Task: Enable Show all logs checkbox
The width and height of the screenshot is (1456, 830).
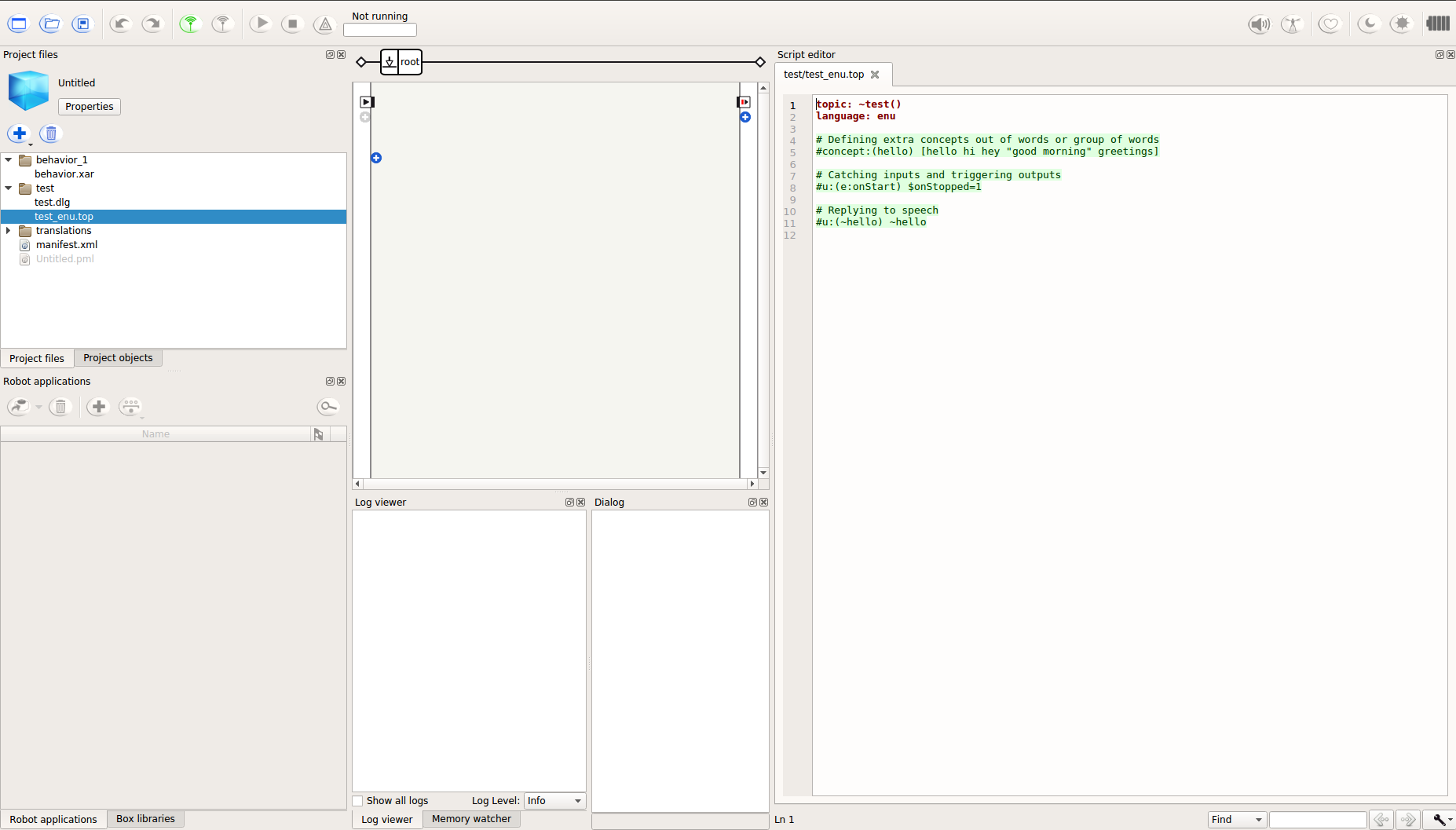Action: pyautogui.click(x=358, y=801)
